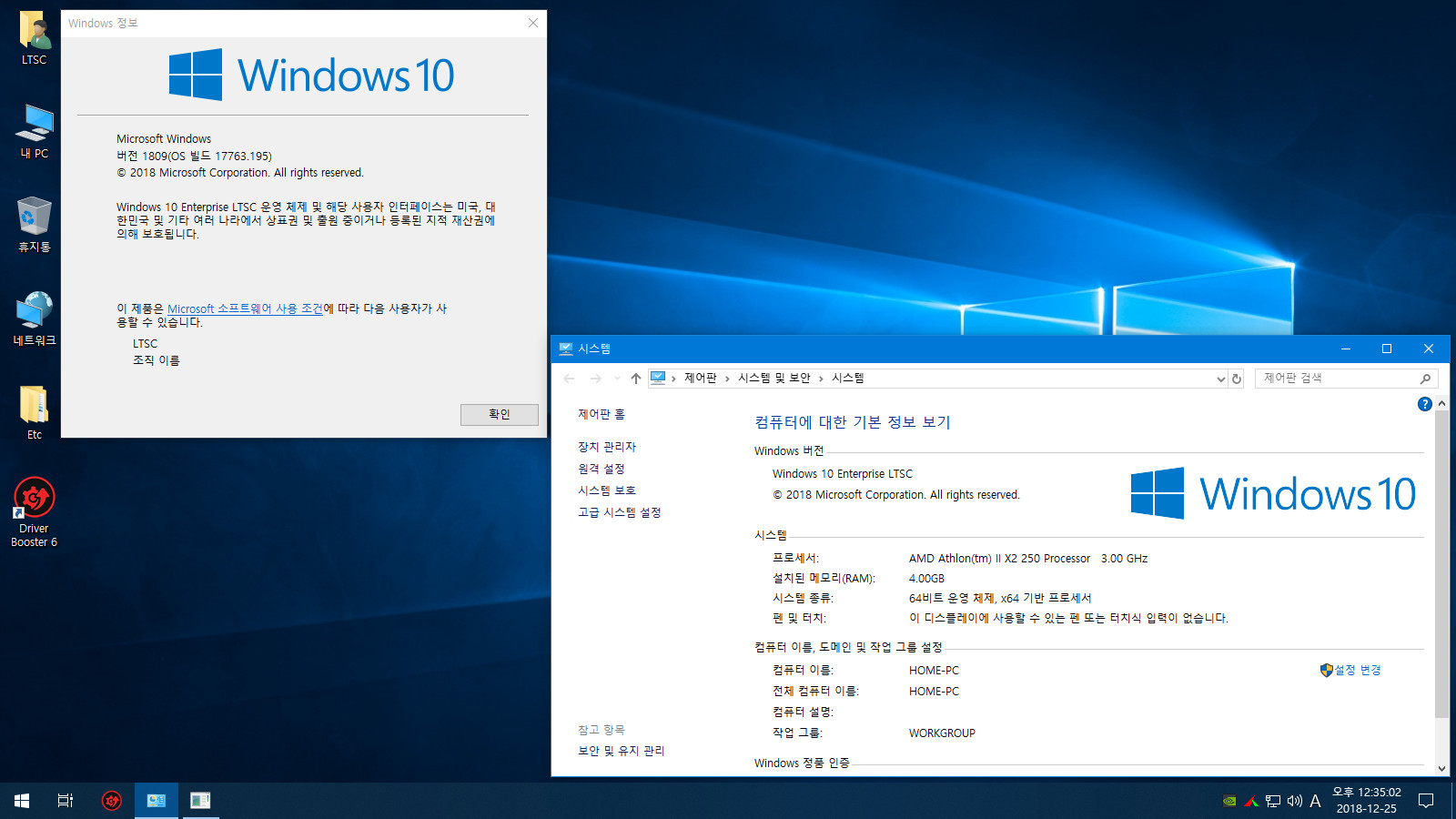This screenshot has height=819, width=1456.
Task: Click 시스템 breadcrumb item
Action: click(848, 378)
